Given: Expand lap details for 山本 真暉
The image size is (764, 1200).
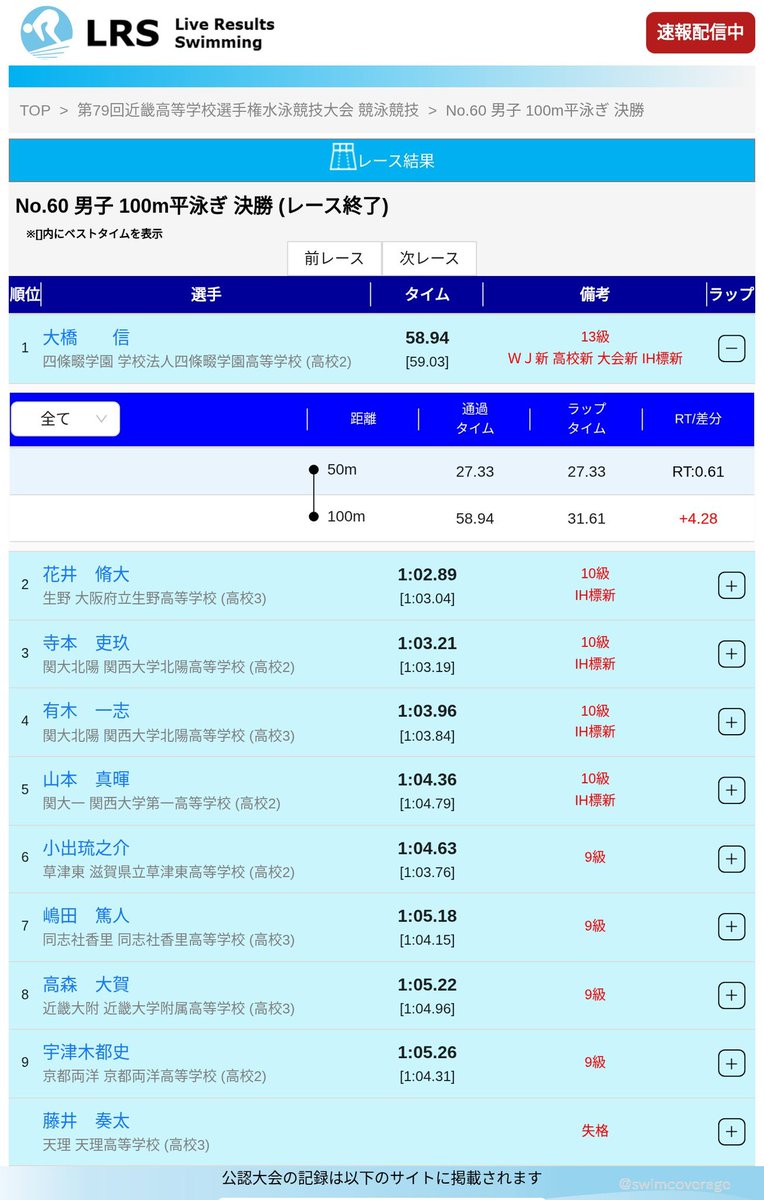Looking at the screenshot, I should 731,790.
